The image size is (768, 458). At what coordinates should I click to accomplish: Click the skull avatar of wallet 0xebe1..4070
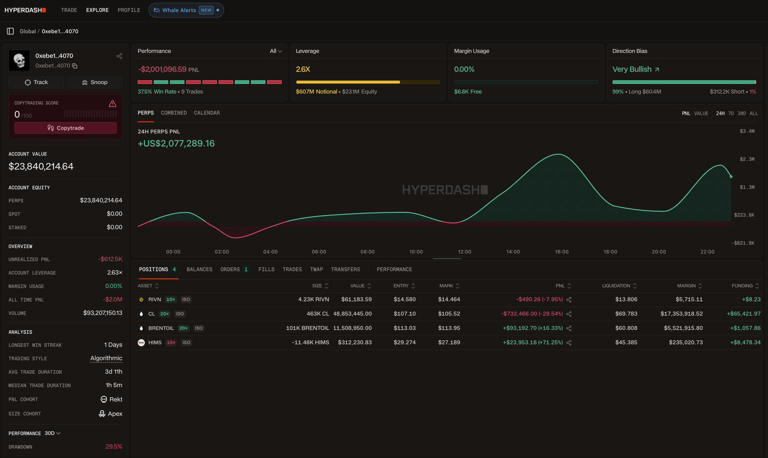click(x=19, y=61)
